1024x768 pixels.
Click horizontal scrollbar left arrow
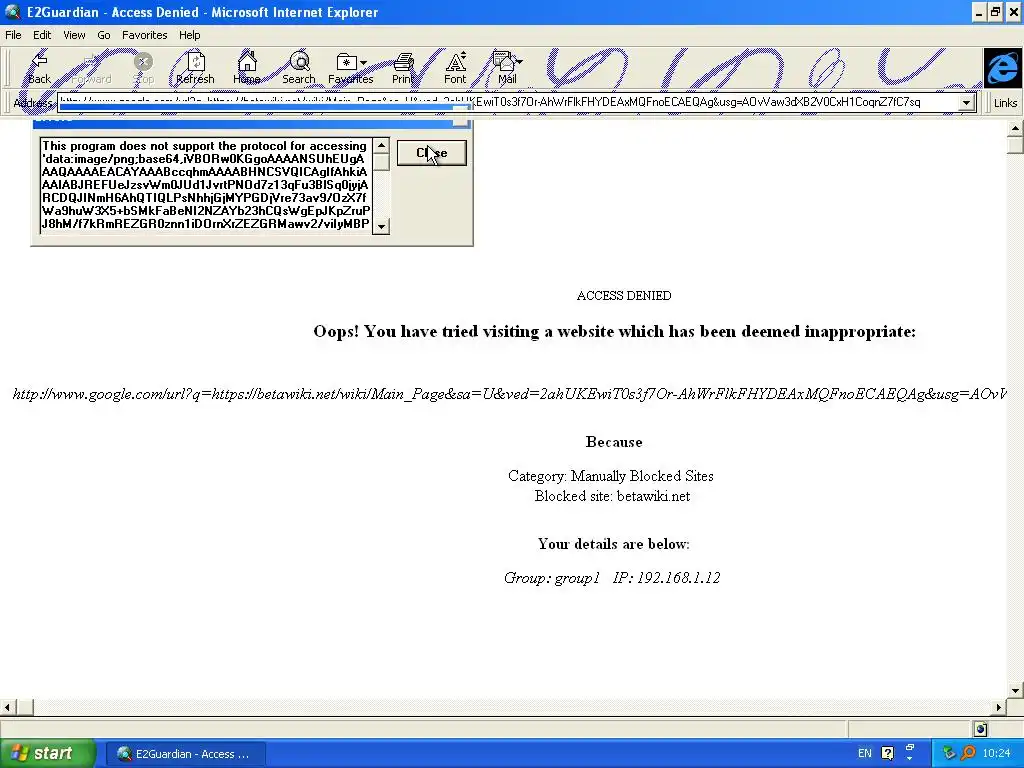[7, 707]
